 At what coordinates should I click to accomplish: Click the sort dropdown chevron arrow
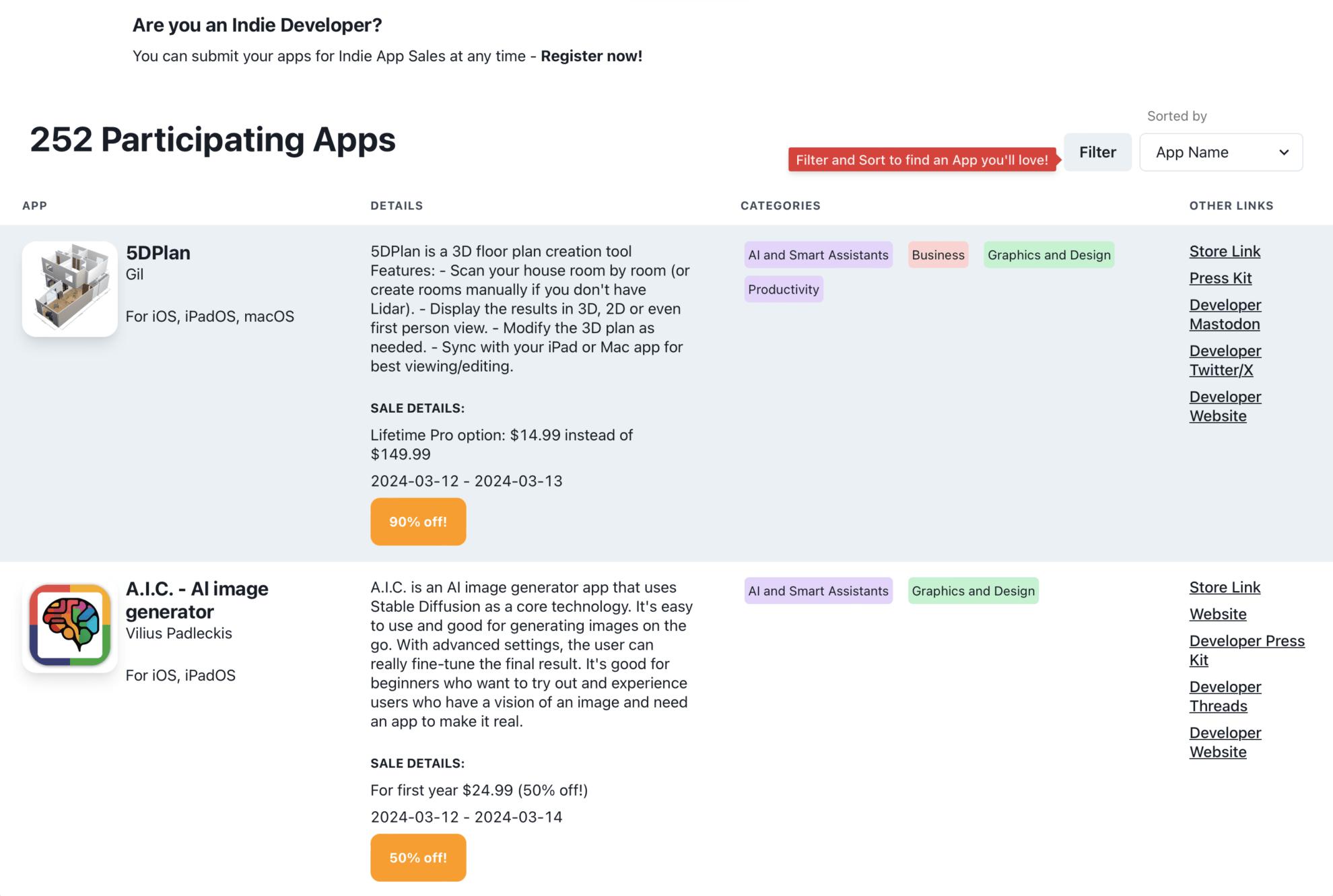tap(1283, 152)
